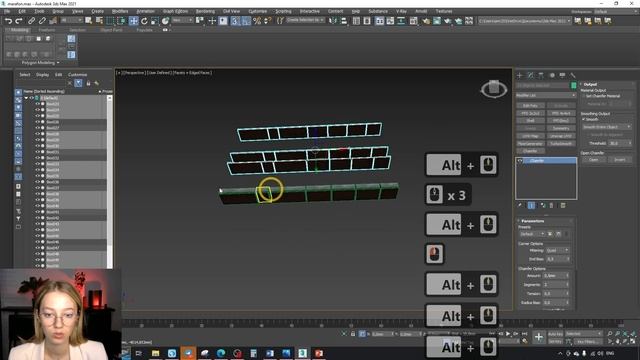This screenshot has width=640, height=360.
Task: Activate the Select and Rotate tool
Action: coord(144,21)
